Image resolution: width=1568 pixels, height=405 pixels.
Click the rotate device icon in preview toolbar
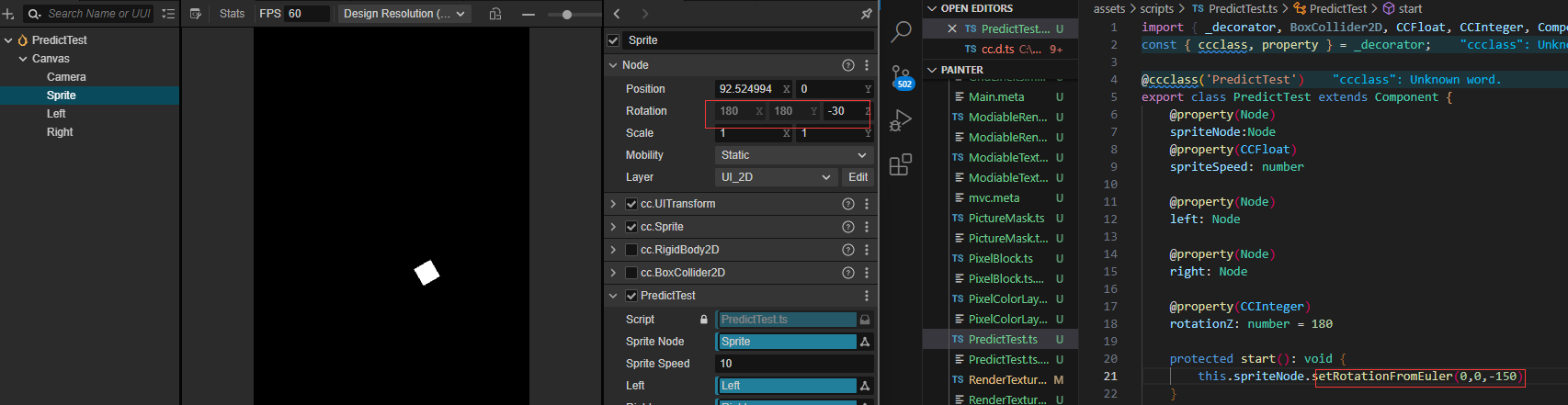pyautogui.click(x=495, y=14)
